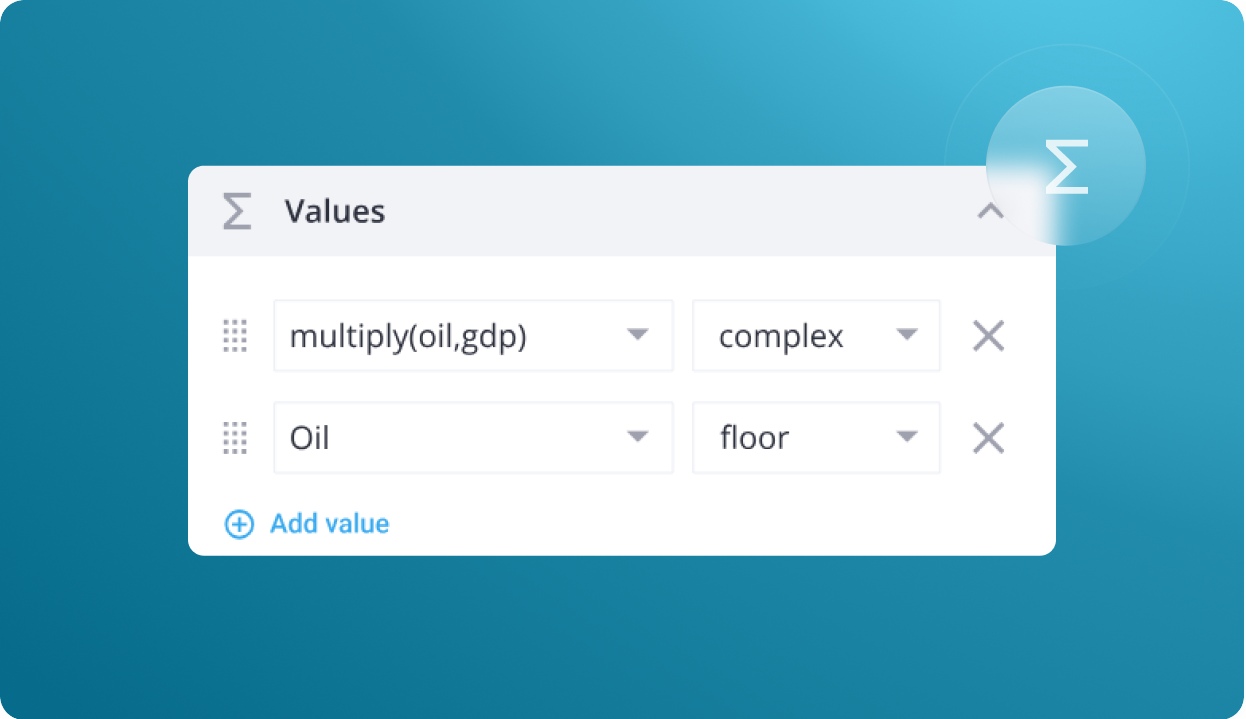This screenshot has height=719, width=1246.
Task: Select the multiply(oil,gdp) text in the combo box
Action: coord(408,337)
